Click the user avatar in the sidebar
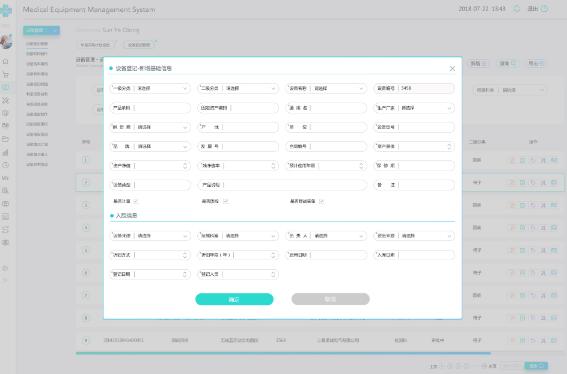The image size is (567, 374). click(7, 42)
